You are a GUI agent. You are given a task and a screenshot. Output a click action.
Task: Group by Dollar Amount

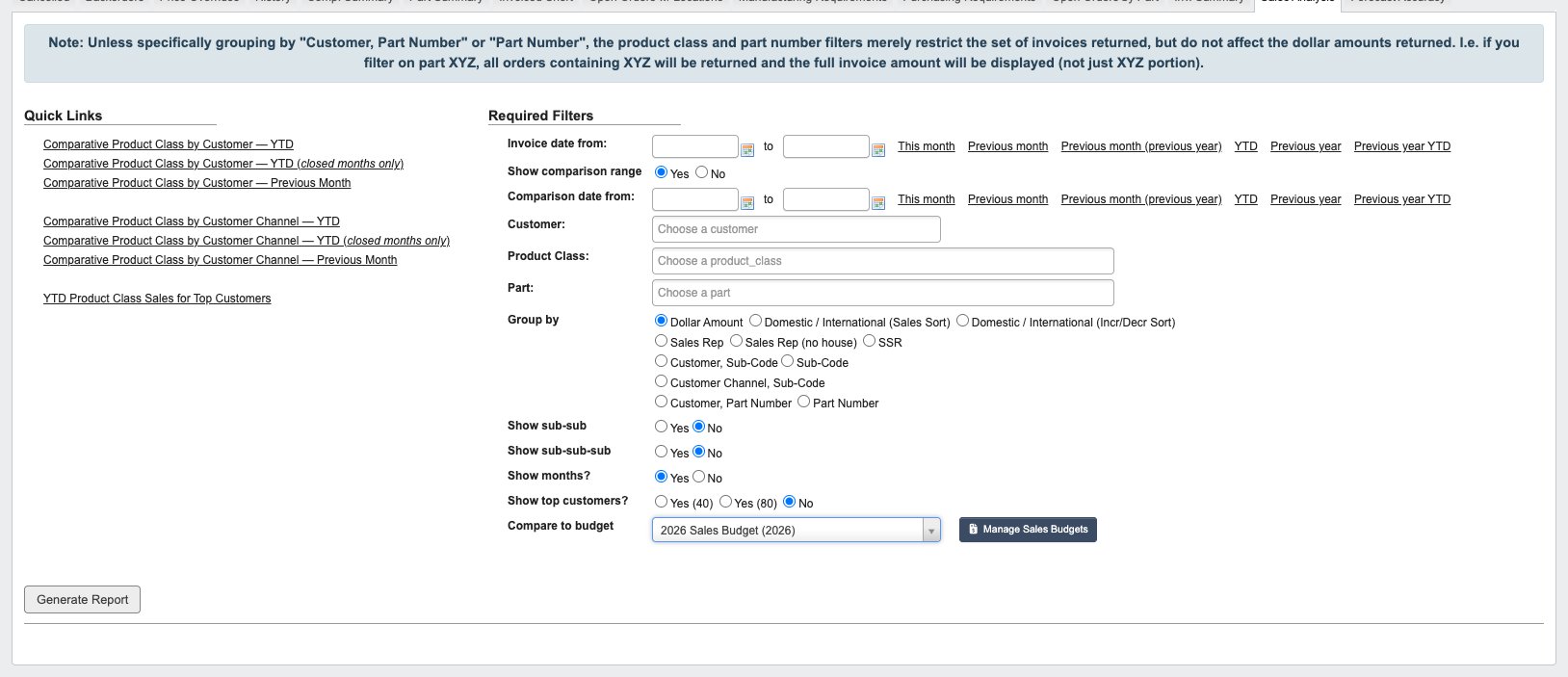661,321
